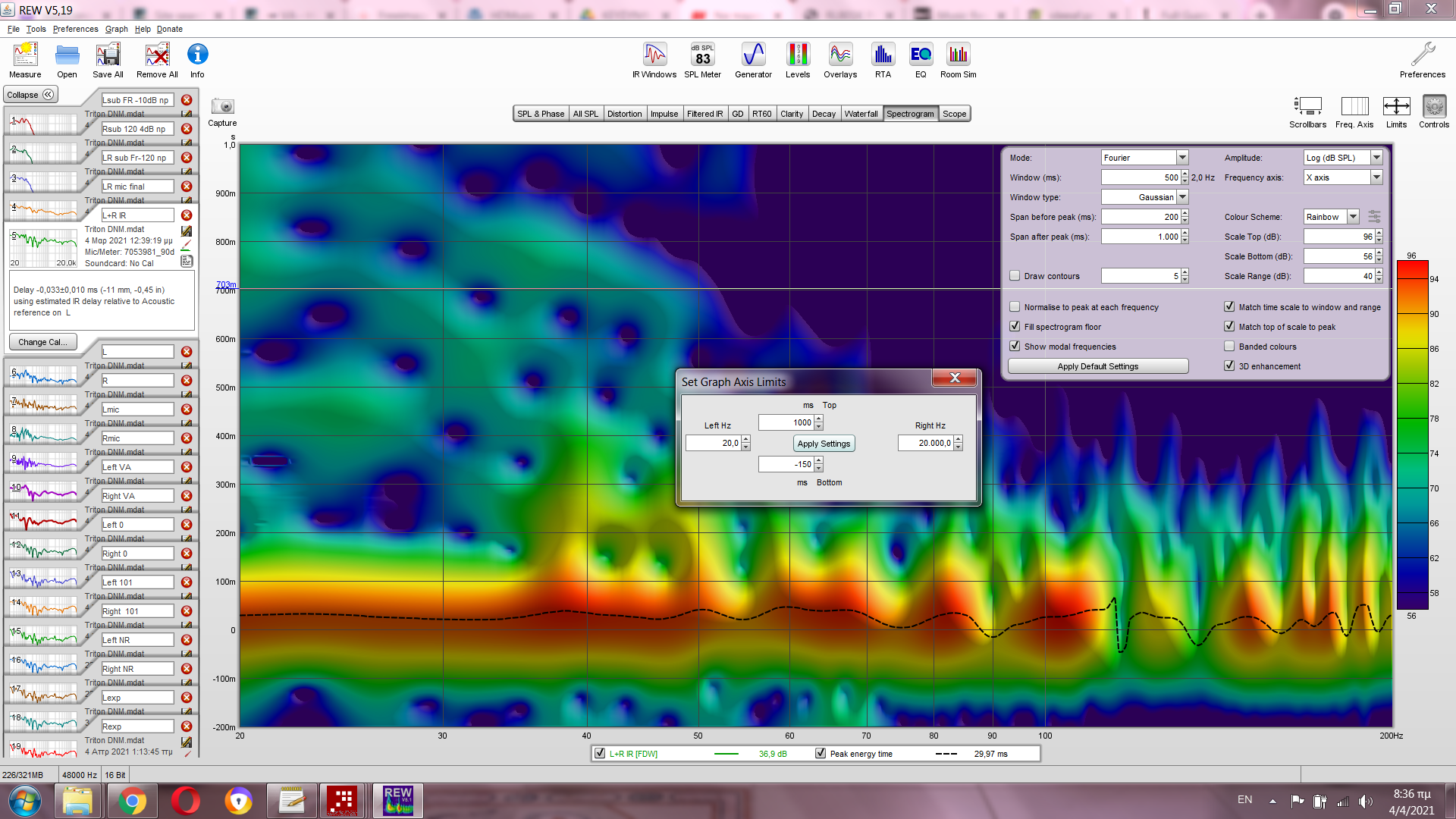This screenshot has width=1456, height=819.
Task: Switch to the Distortion tab
Action: pyautogui.click(x=624, y=114)
